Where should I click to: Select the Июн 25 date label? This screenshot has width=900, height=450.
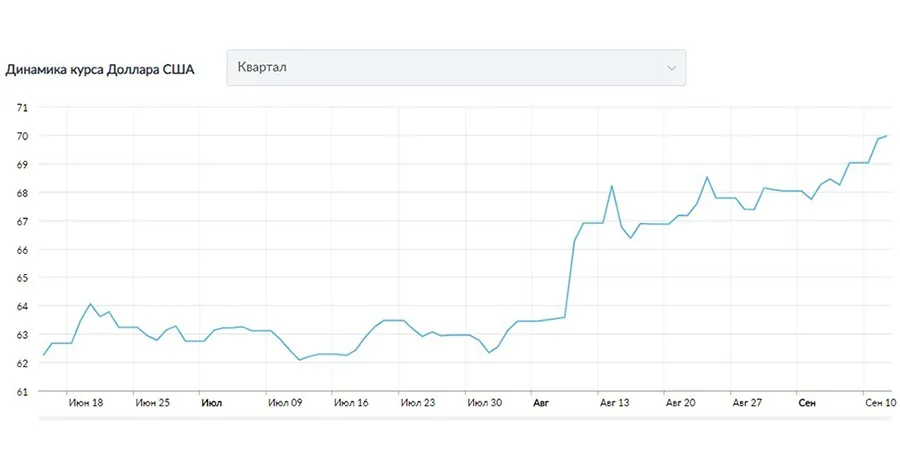coord(152,404)
